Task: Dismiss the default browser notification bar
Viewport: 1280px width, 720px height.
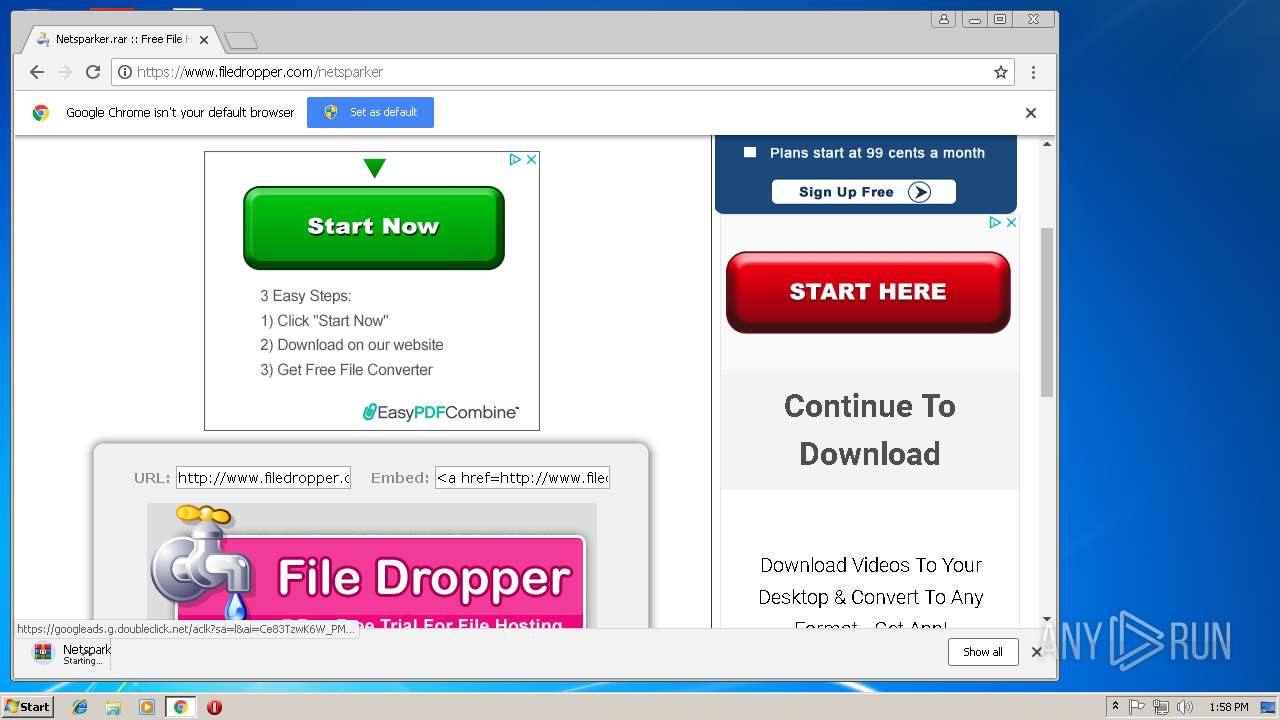Action: point(1031,113)
